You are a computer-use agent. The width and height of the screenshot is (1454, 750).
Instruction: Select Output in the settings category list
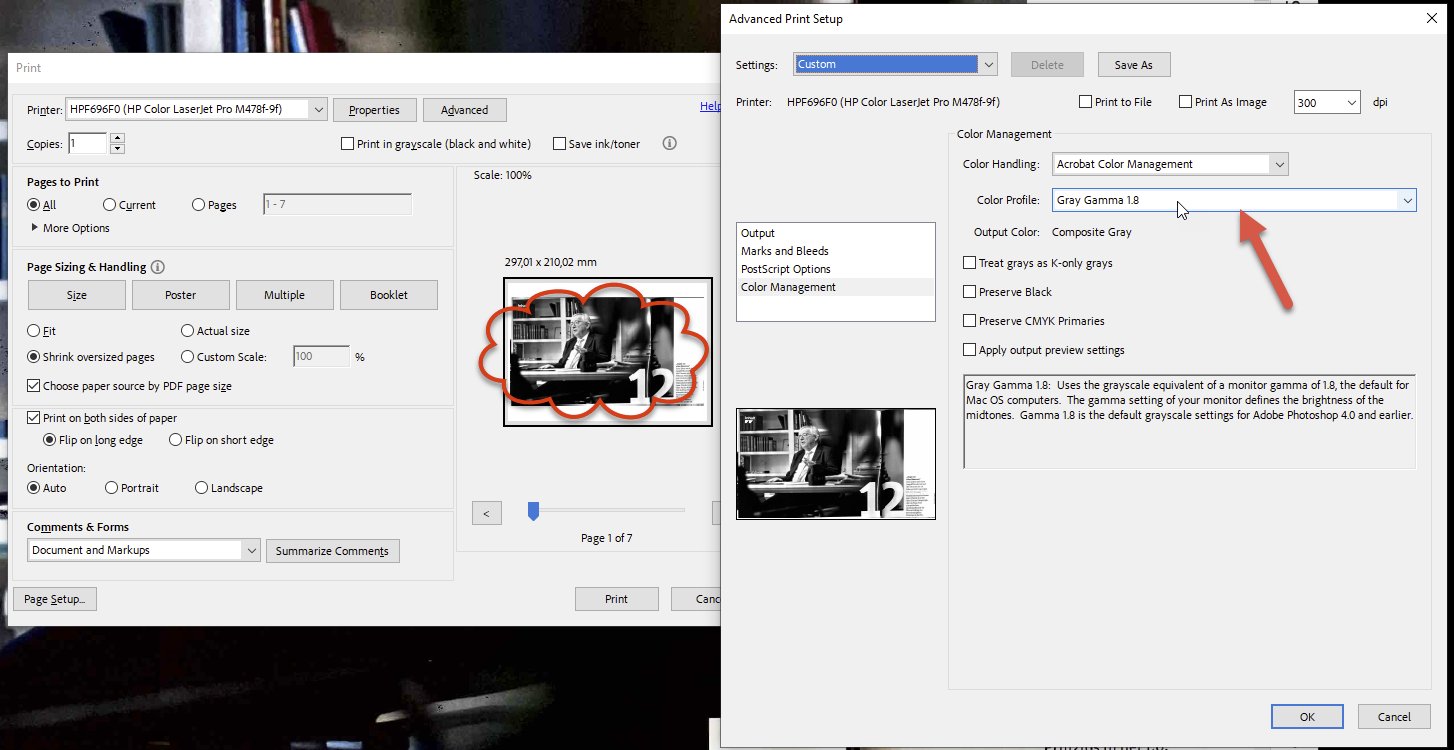(757, 232)
